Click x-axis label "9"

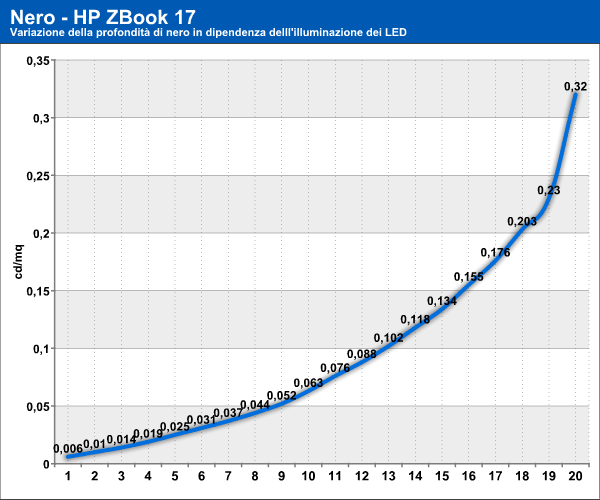pyautogui.click(x=282, y=476)
